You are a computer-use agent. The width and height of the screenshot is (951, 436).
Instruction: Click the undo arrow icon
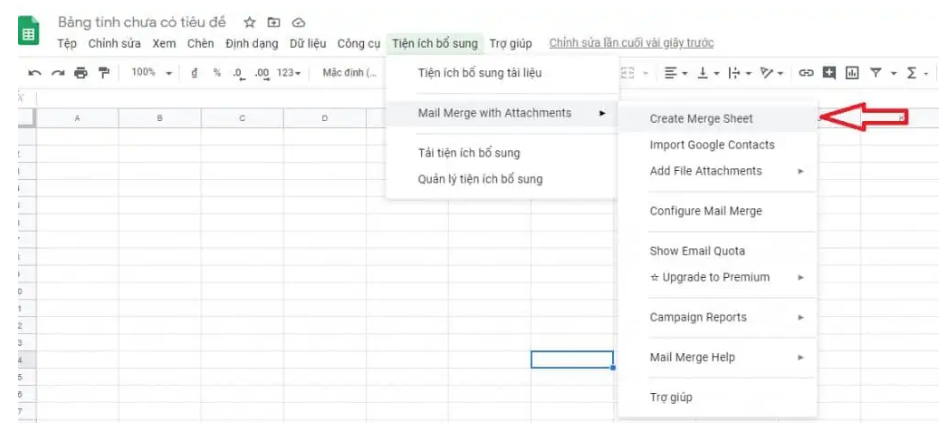[35, 73]
